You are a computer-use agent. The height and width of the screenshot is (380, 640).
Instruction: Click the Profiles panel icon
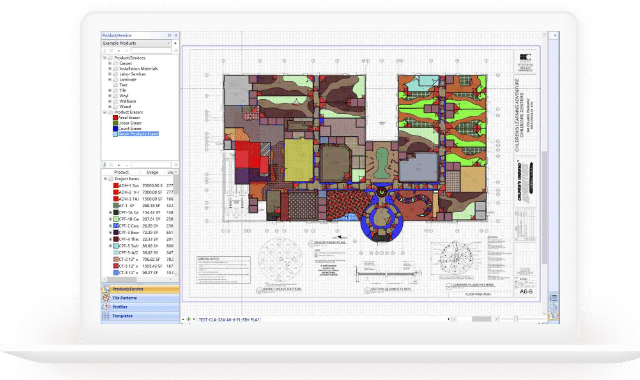[x=106, y=307]
